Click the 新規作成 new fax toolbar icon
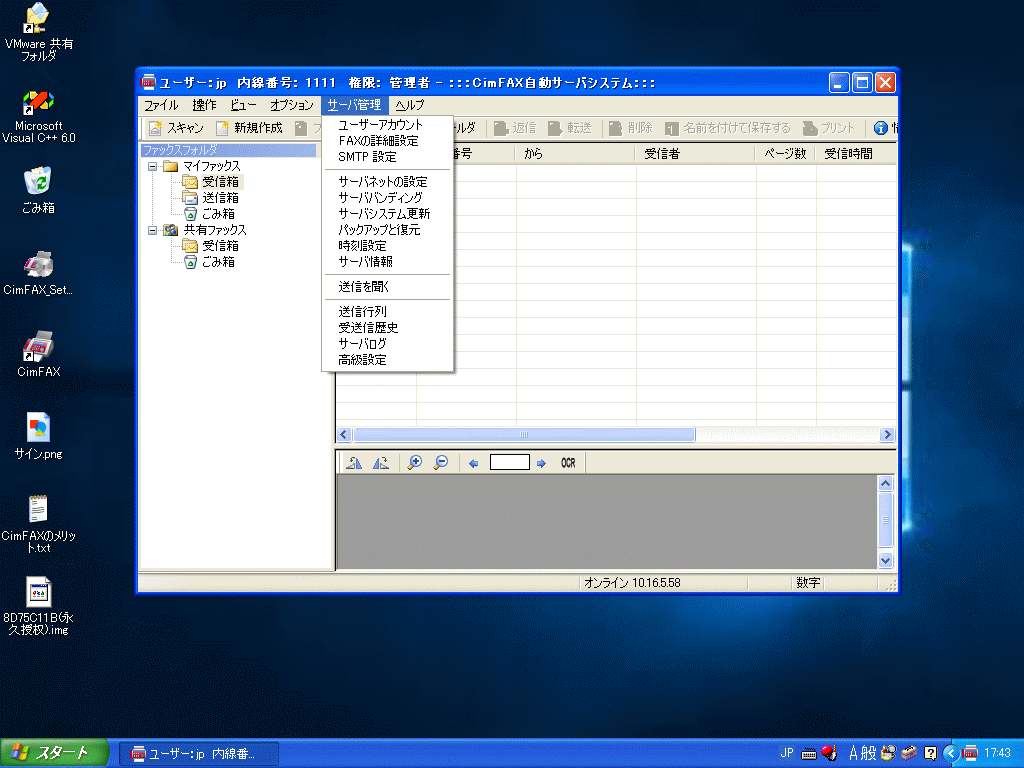1024x768 pixels. coord(223,128)
